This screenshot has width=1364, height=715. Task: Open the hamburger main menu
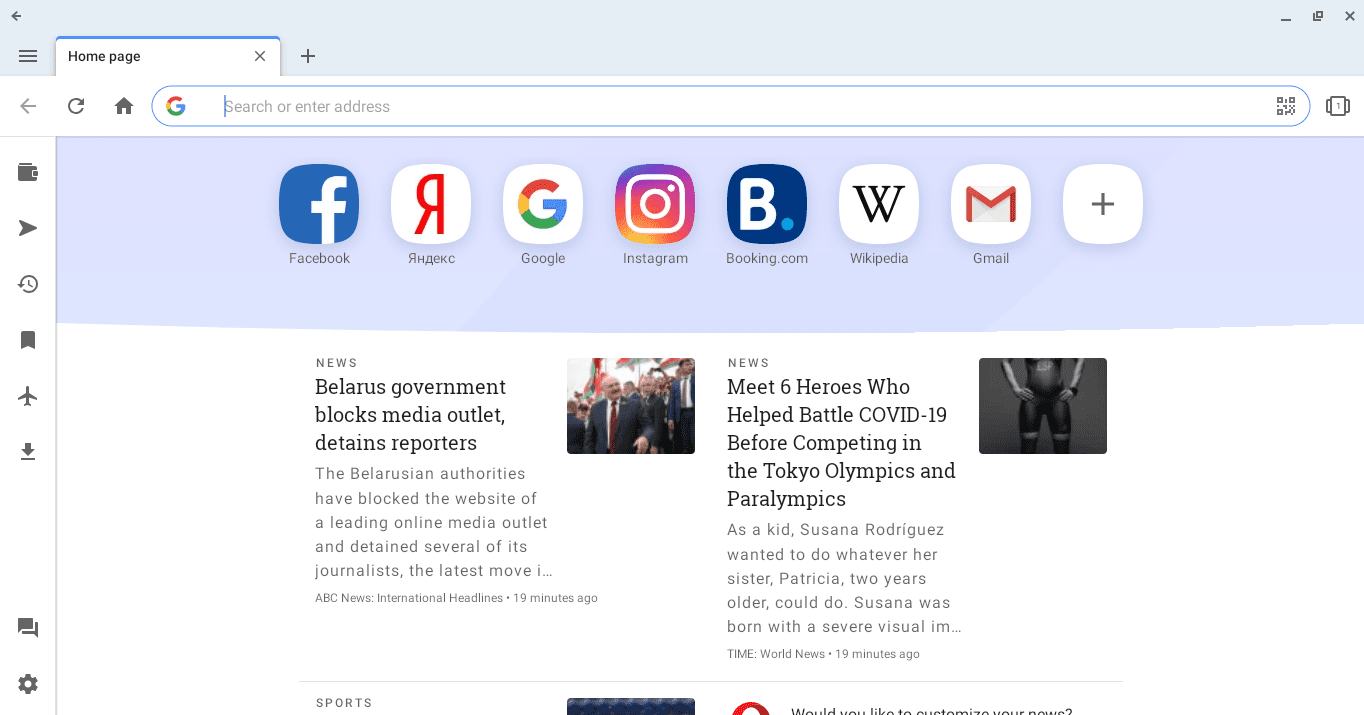click(x=28, y=56)
